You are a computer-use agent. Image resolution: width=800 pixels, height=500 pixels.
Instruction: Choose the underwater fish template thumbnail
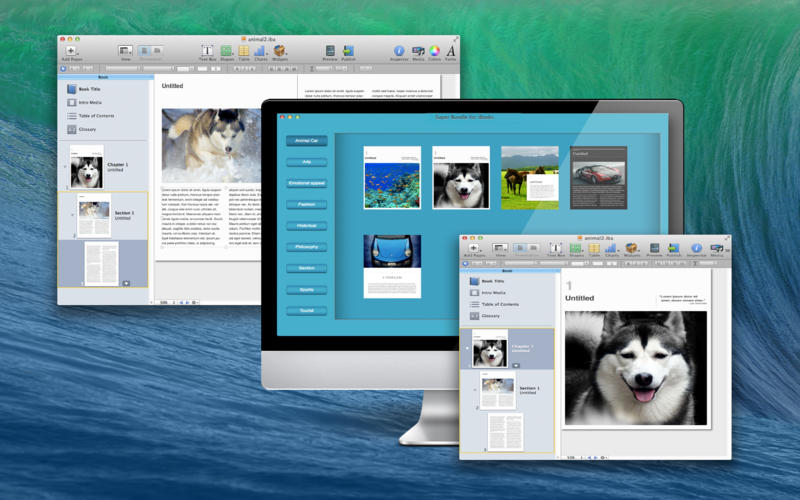click(391, 178)
